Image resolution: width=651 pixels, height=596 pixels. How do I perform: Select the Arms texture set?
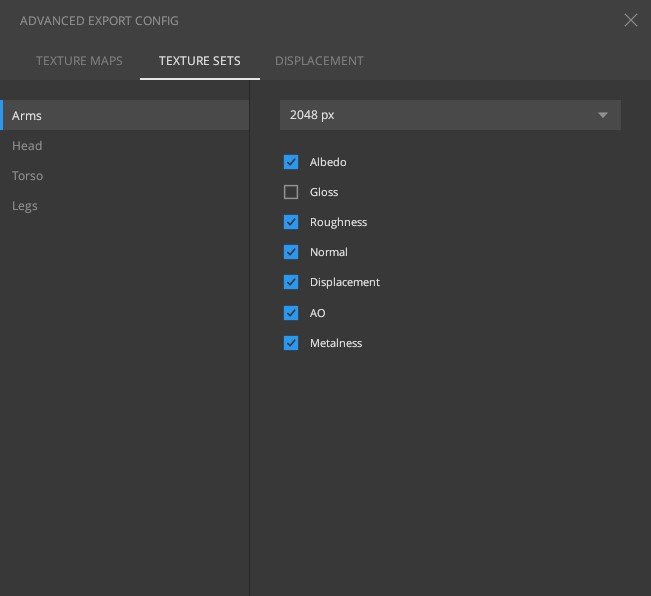pyautogui.click(x=27, y=116)
